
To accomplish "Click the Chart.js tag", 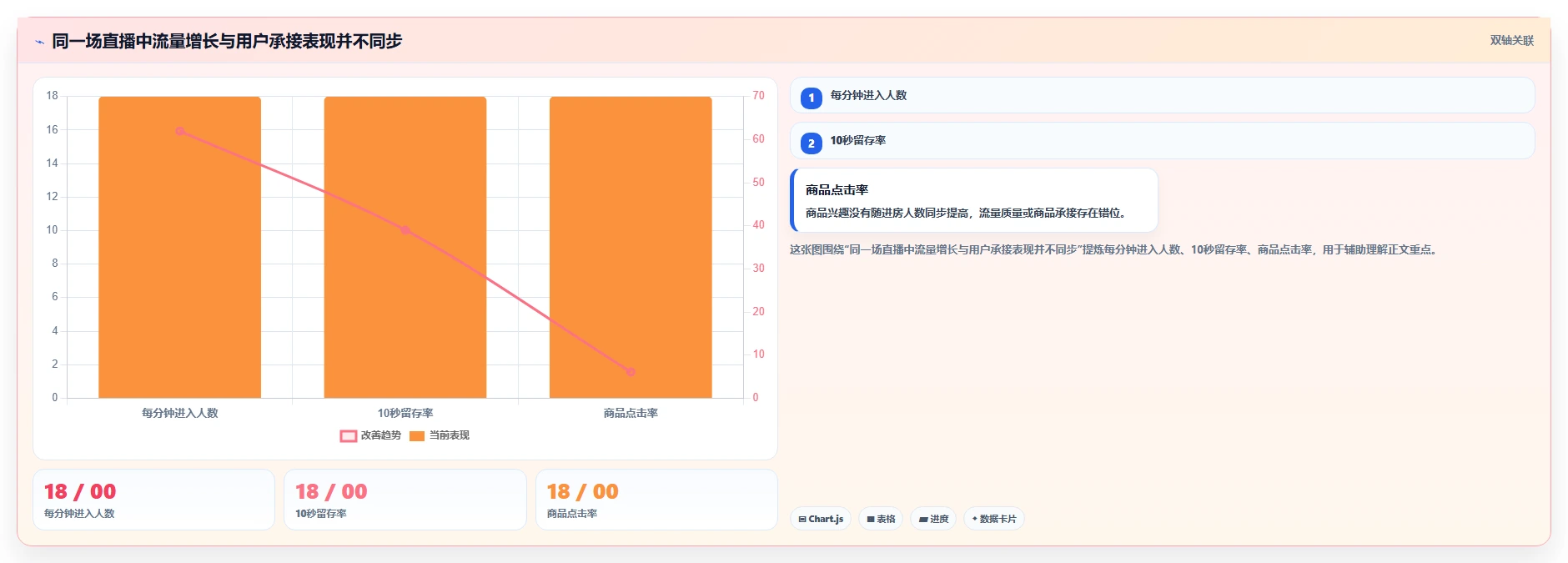I will [x=821, y=519].
